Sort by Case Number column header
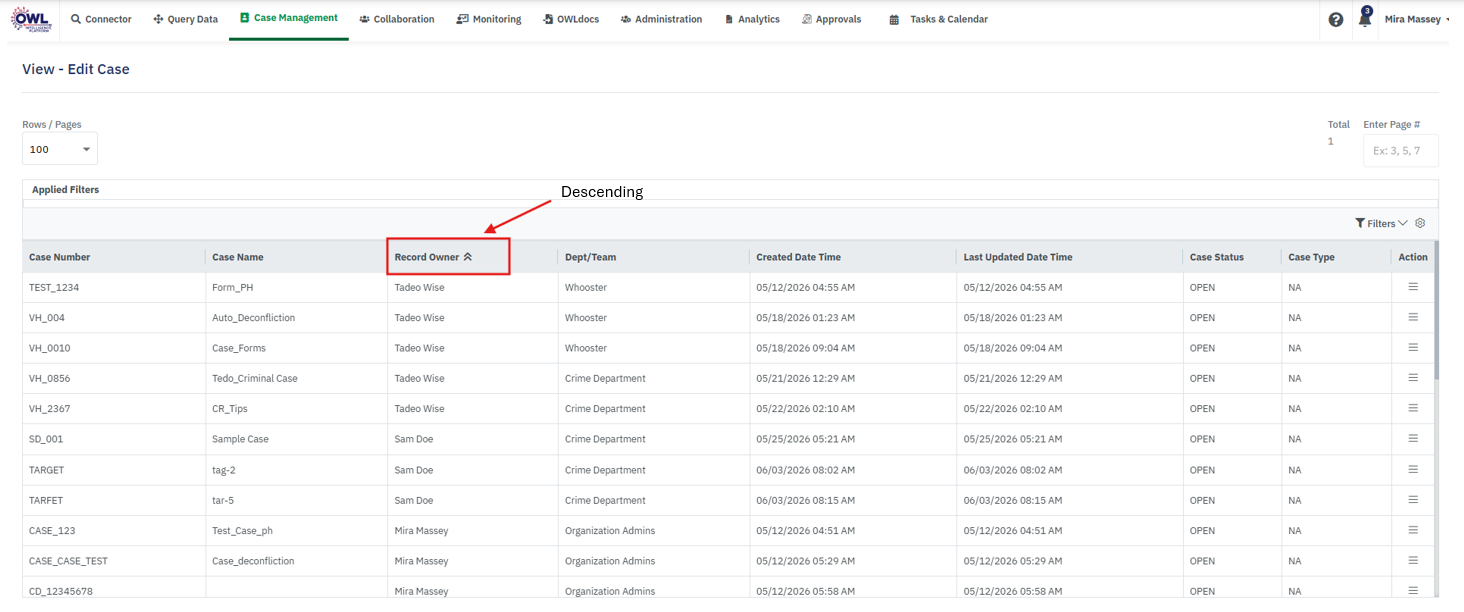This screenshot has width=1464, height=612. [60, 257]
